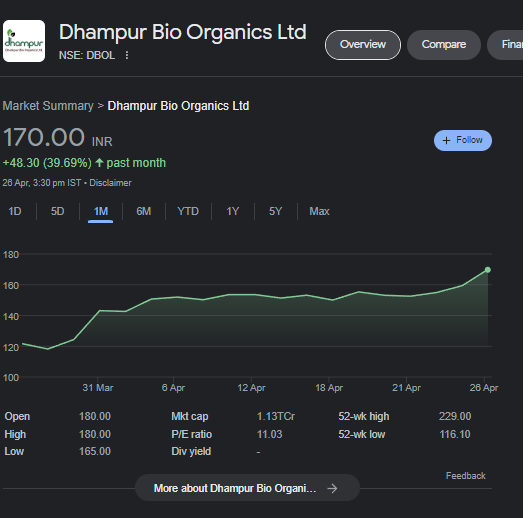Select the 1M chart range
This screenshot has width=528, height=518.
(x=101, y=211)
